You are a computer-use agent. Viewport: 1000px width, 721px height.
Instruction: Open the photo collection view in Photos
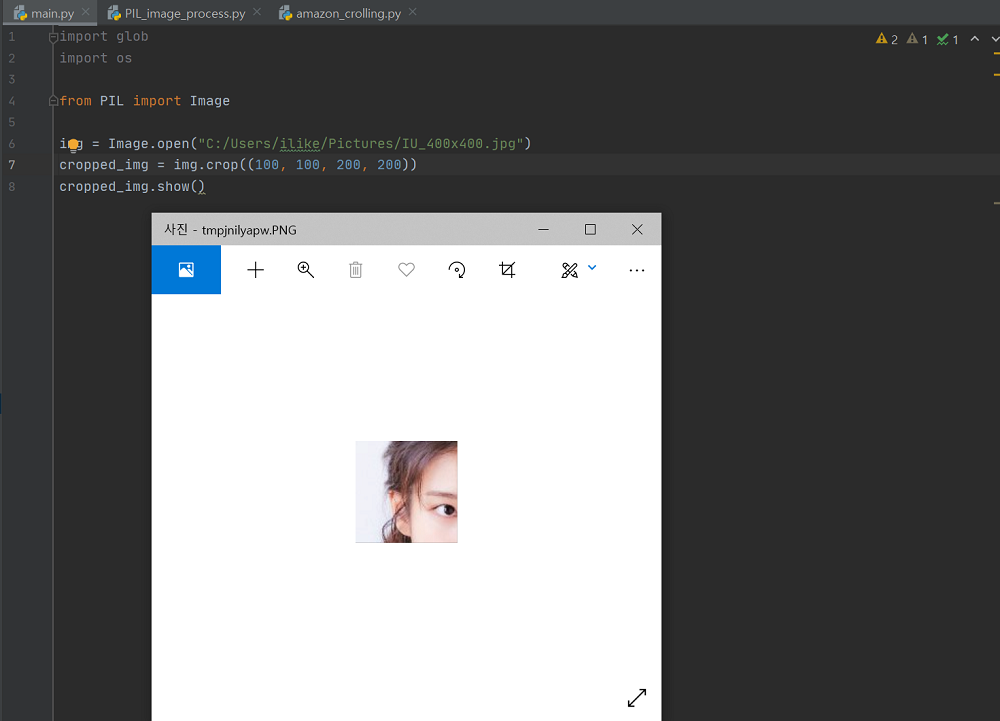[x=186, y=270]
